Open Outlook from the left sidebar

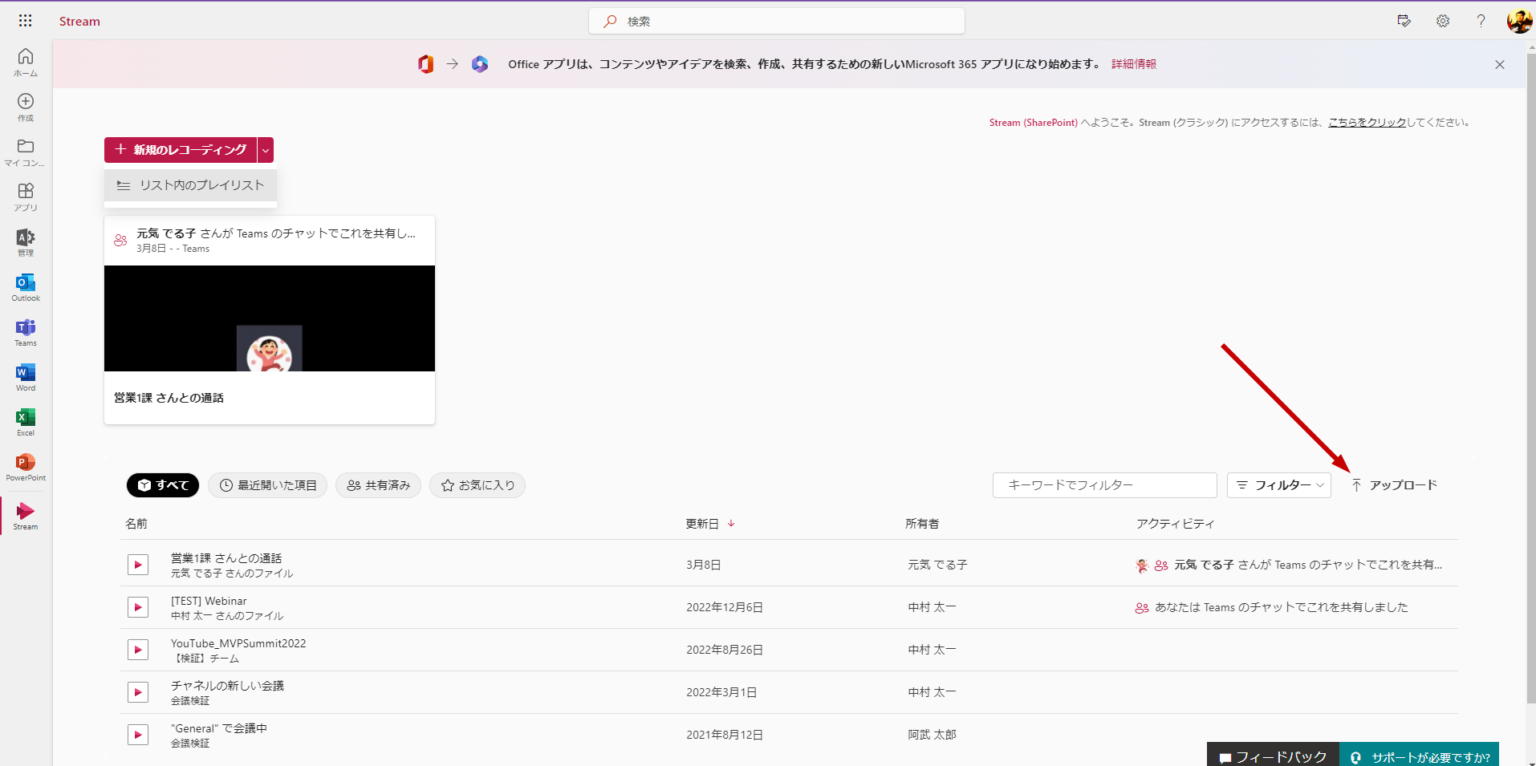click(x=26, y=286)
